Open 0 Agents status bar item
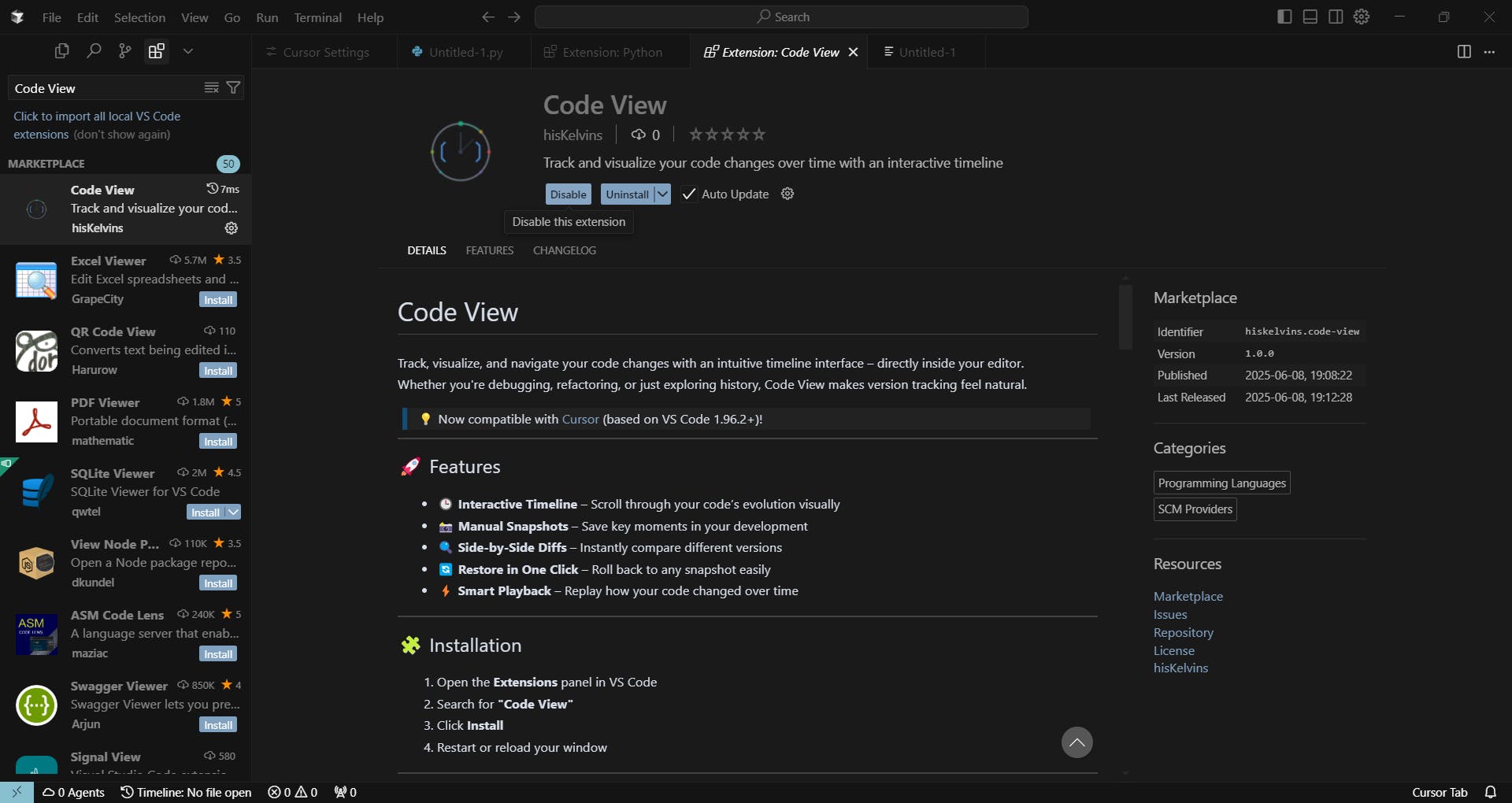This screenshot has height=803, width=1512. pyautogui.click(x=73, y=792)
